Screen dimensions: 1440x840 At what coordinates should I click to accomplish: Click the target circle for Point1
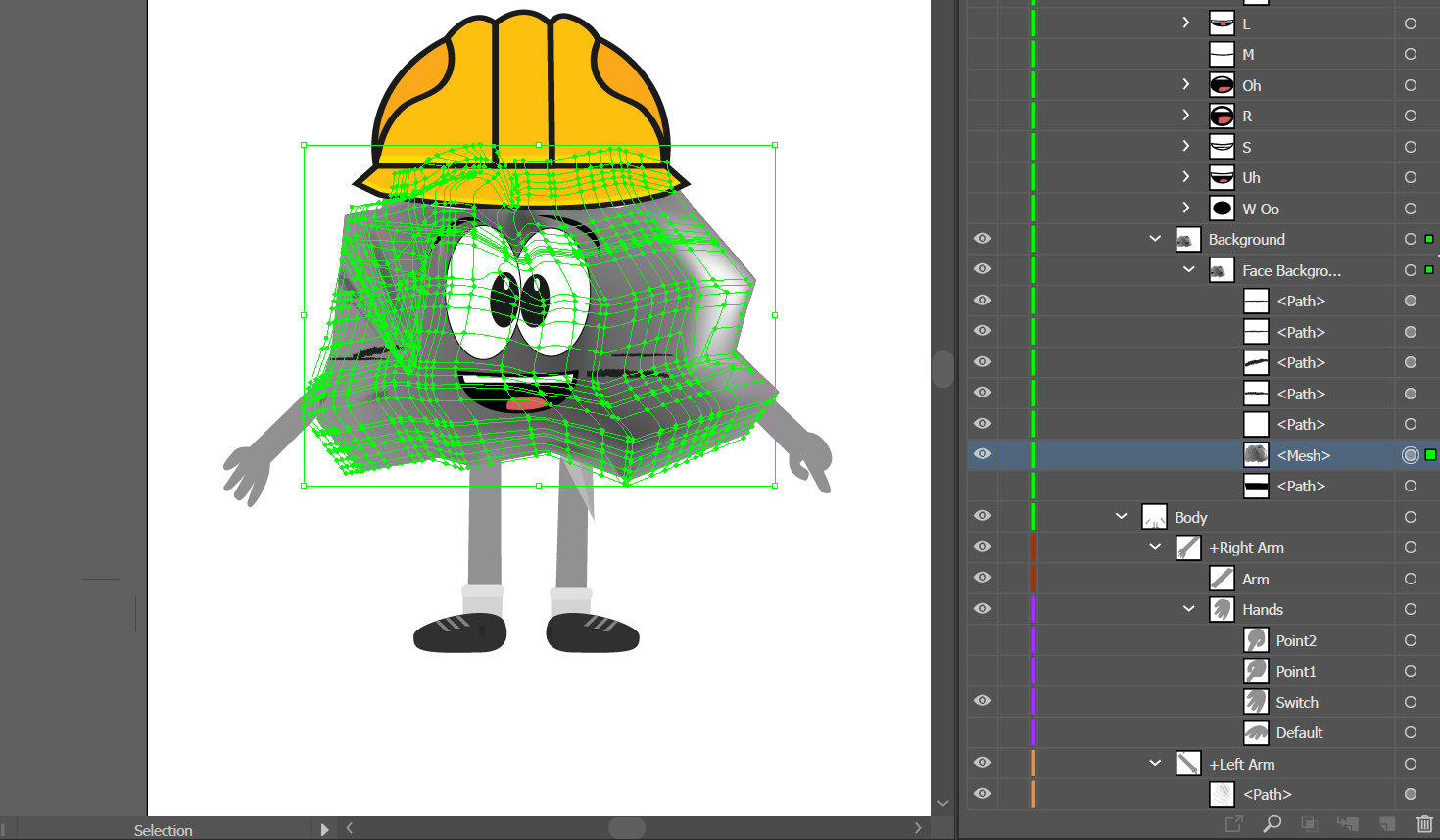[1411, 671]
